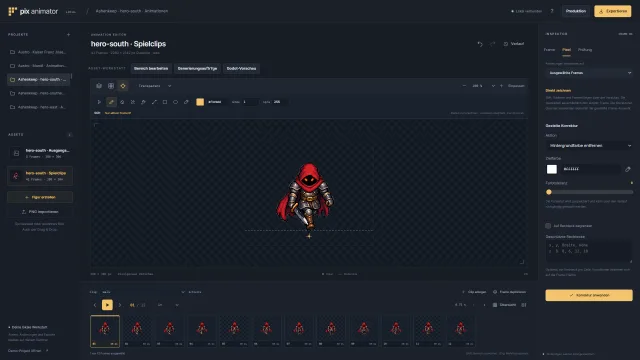Select frame 01 thumbnail in timeline
The image size is (640, 360).
(105, 331)
